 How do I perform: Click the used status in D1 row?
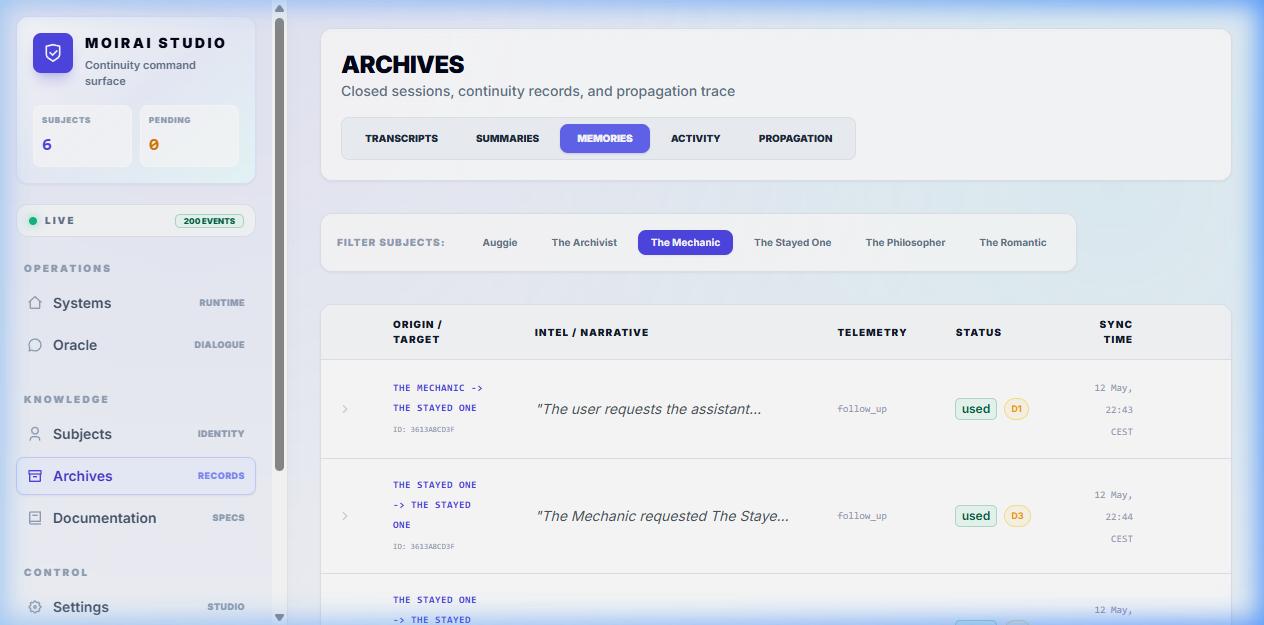pyautogui.click(x=976, y=409)
